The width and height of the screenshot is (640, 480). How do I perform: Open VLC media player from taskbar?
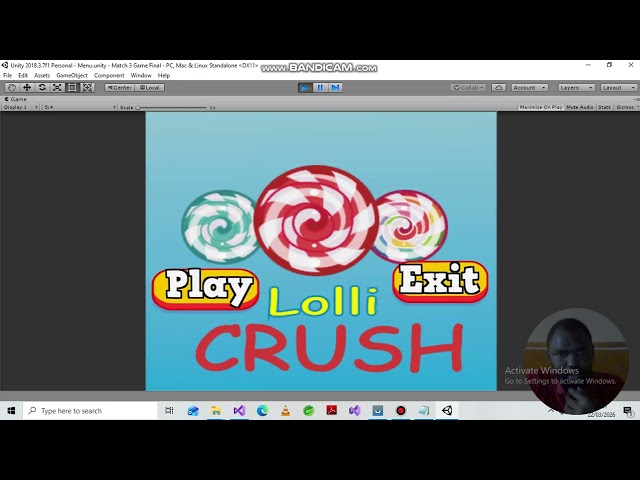(285, 411)
